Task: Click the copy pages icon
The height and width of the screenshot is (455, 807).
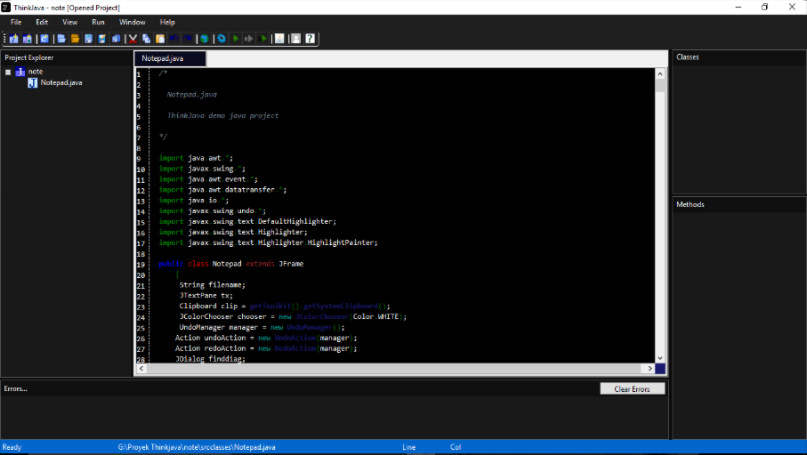Action: coord(146,39)
